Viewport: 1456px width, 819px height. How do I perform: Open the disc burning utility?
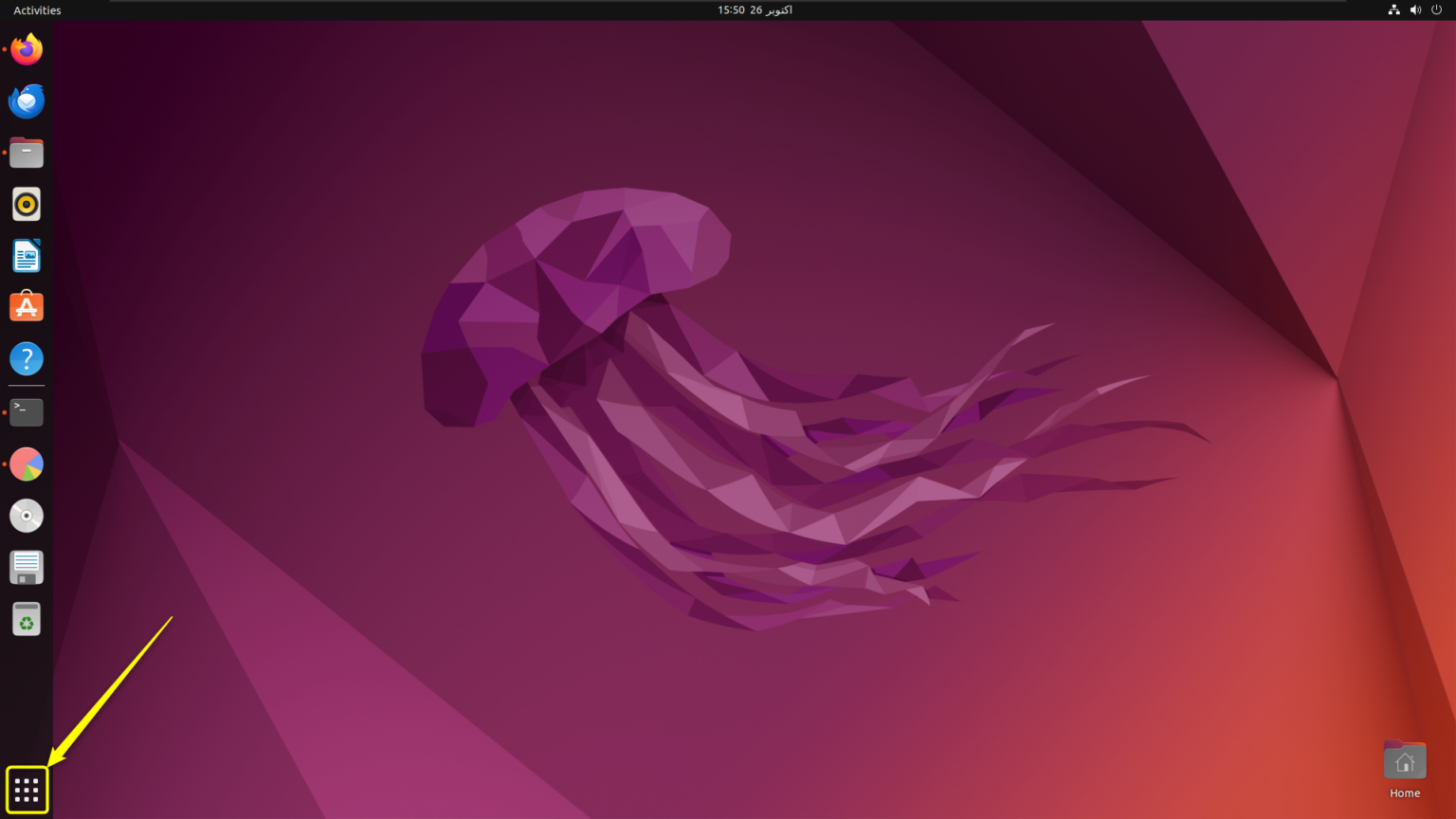26,515
